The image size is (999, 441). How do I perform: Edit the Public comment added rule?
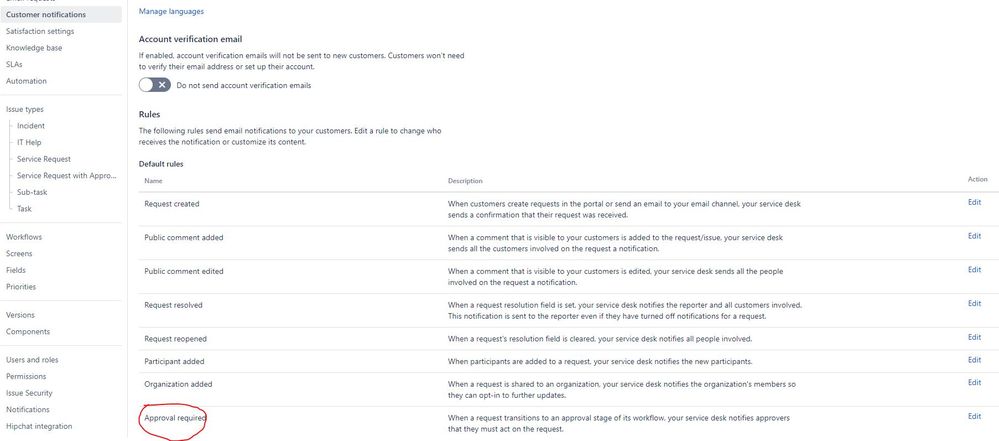(x=974, y=236)
